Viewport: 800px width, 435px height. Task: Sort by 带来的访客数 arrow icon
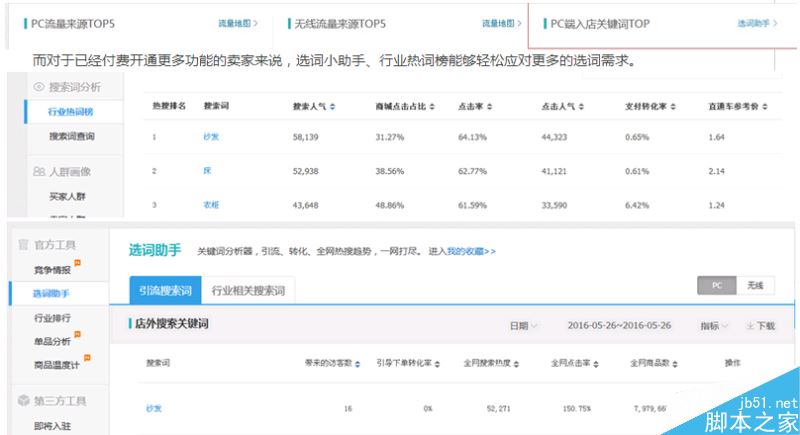pos(356,362)
